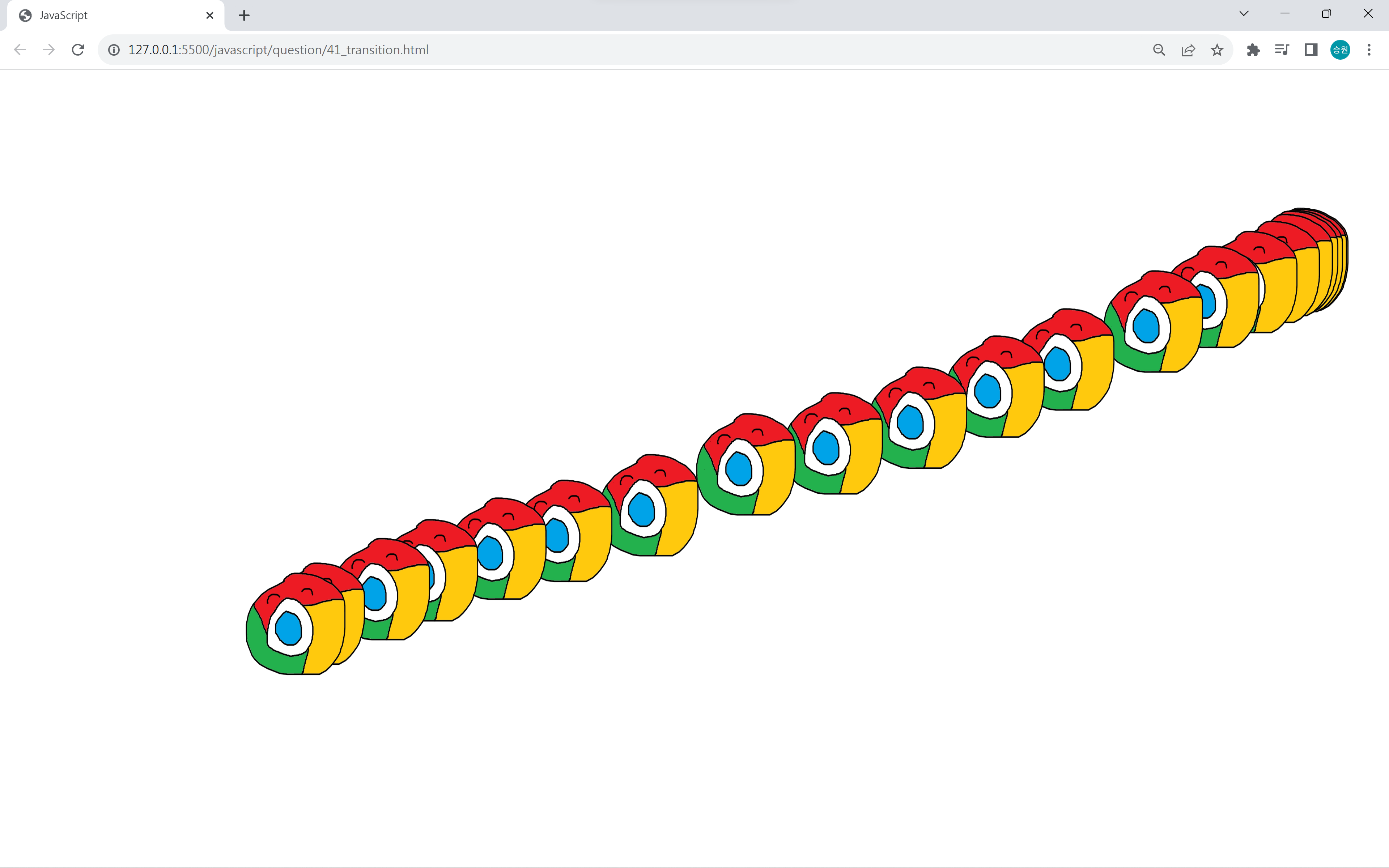The image size is (1389, 868).
Task: Open the Extensions puzzle icon
Action: pyautogui.click(x=1253, y=50)
